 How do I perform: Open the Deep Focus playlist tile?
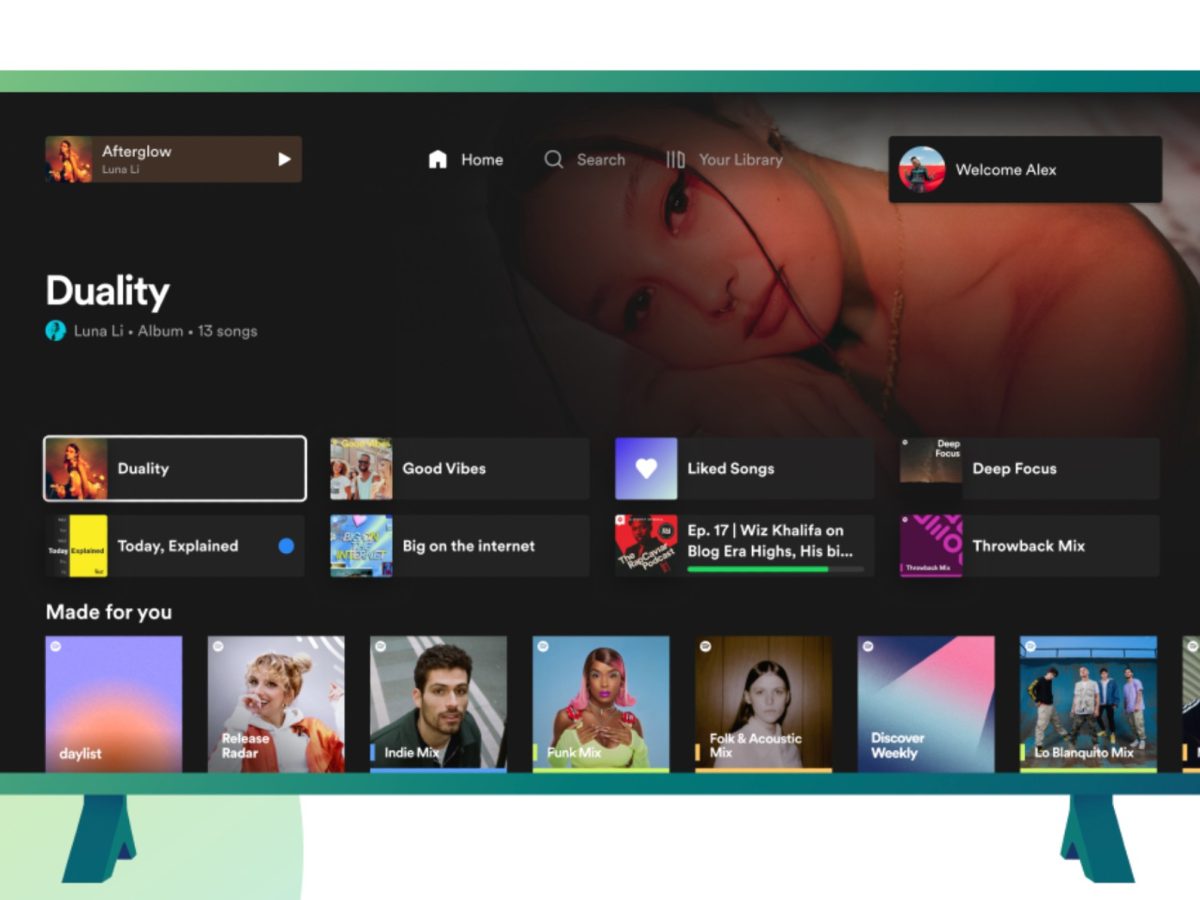point(1030,468)
